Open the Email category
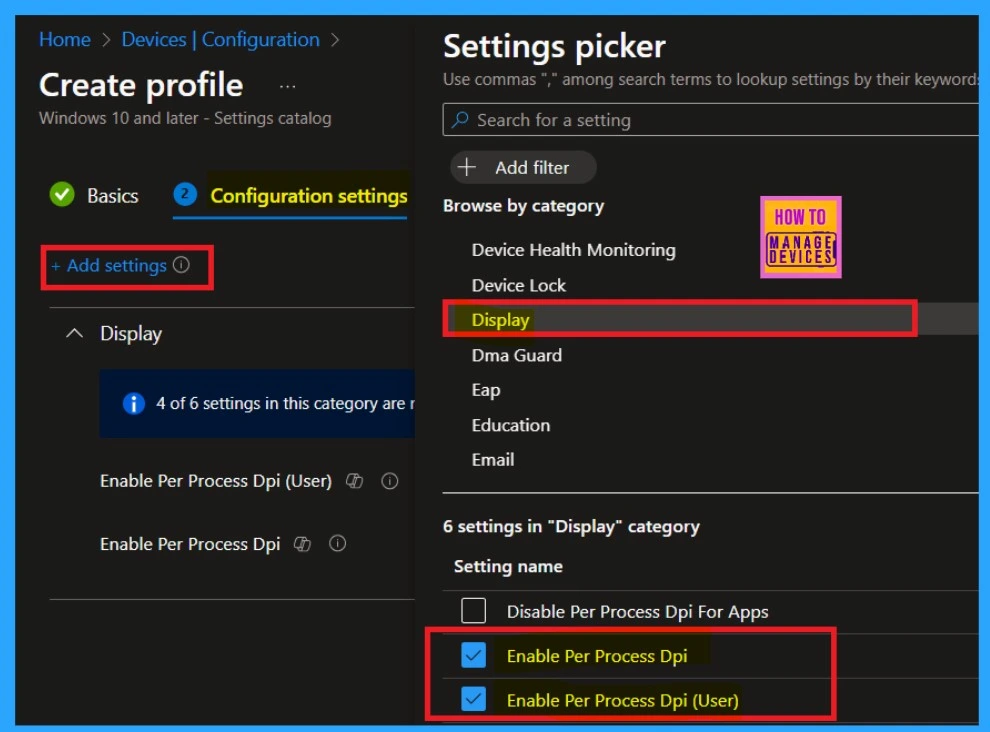990x732 pixels. [x=492, y=460]
